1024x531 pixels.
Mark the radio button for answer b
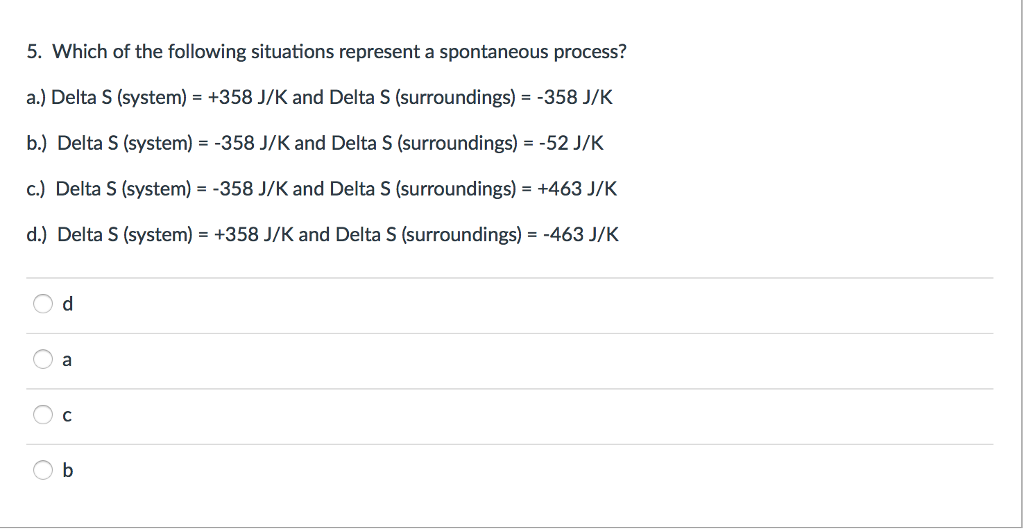pos(43,469)
